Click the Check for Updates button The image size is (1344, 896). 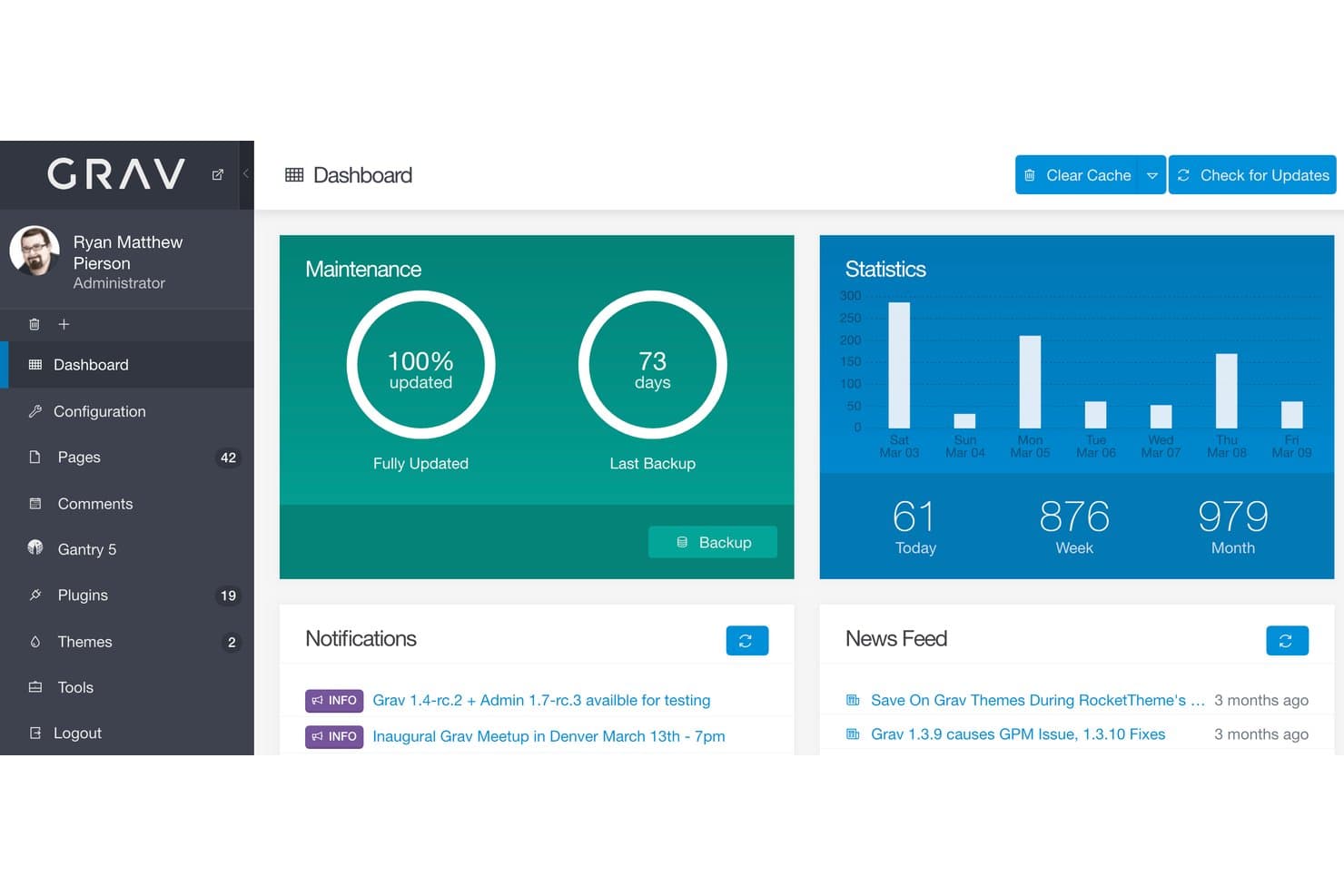tap(1252, 175)
